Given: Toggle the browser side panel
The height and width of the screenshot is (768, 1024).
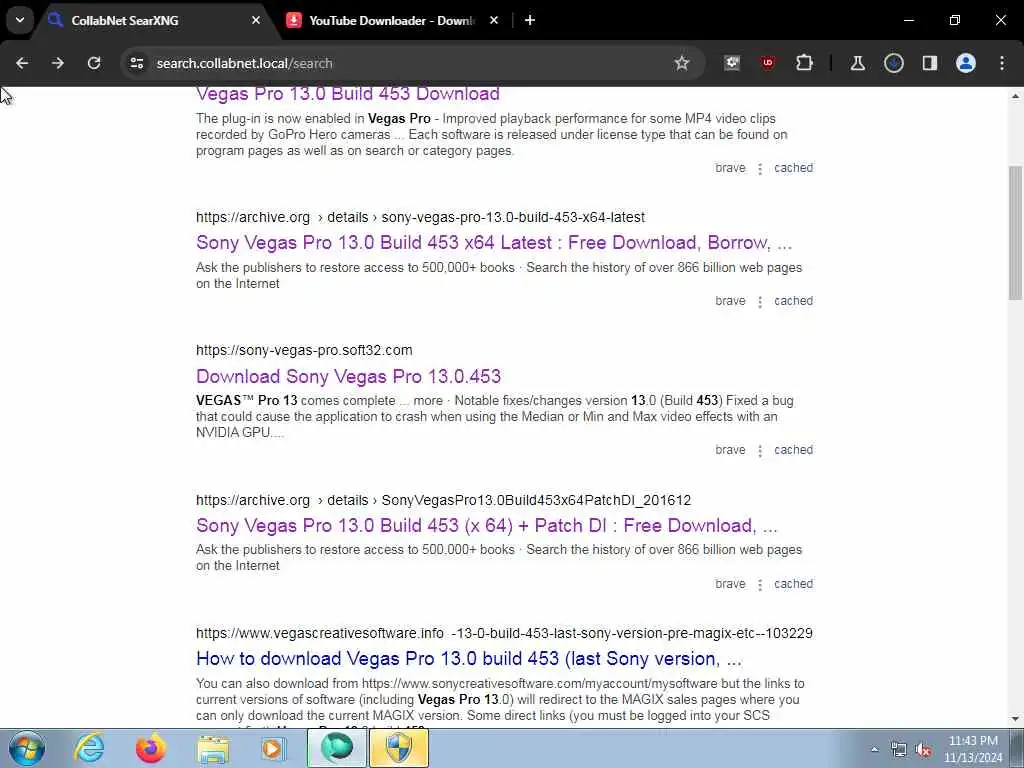Looking at the screenshot, I should (x=930, y=63).
